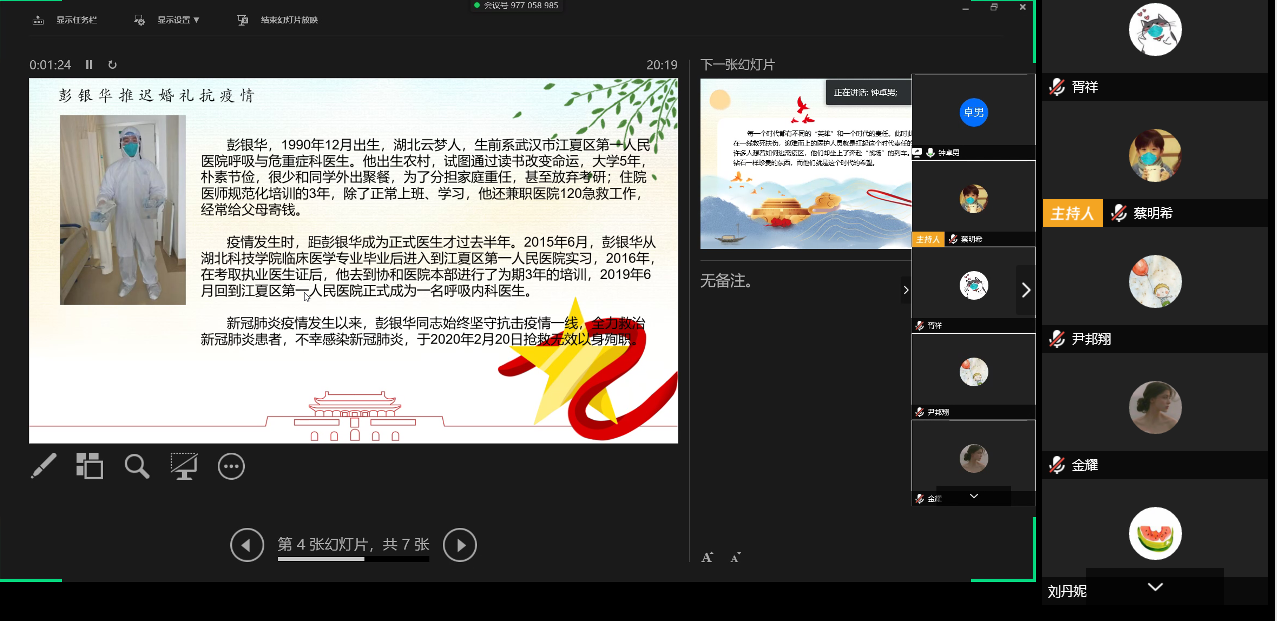Go to the previous slide arrow
The width and height of the screenshot is (1277, 621).
click(247, 545)
